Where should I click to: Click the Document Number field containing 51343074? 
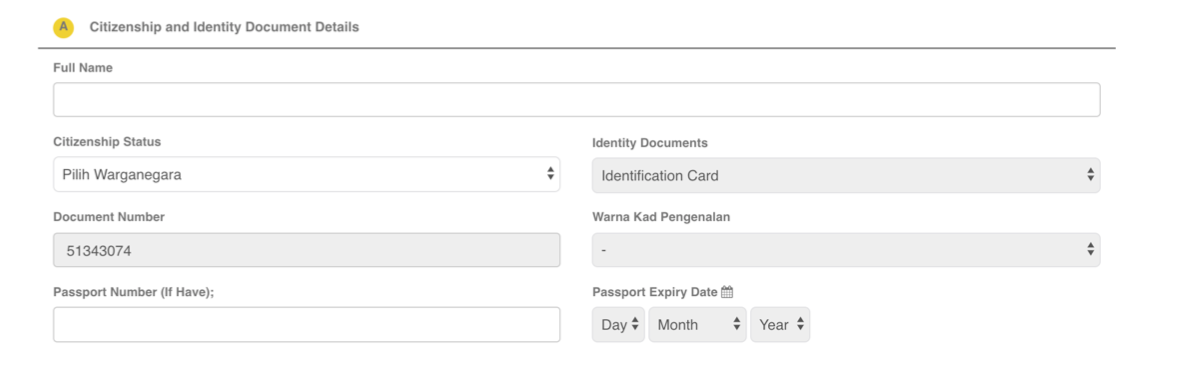click(307, 250)
